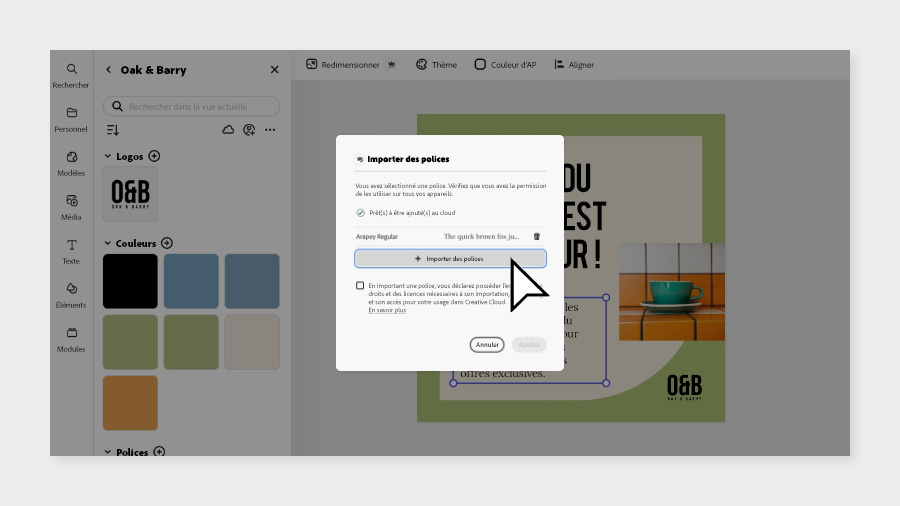Open the Aligner toolbar option
The height and width of the screenshot is (506, 900).
point(574,64)
